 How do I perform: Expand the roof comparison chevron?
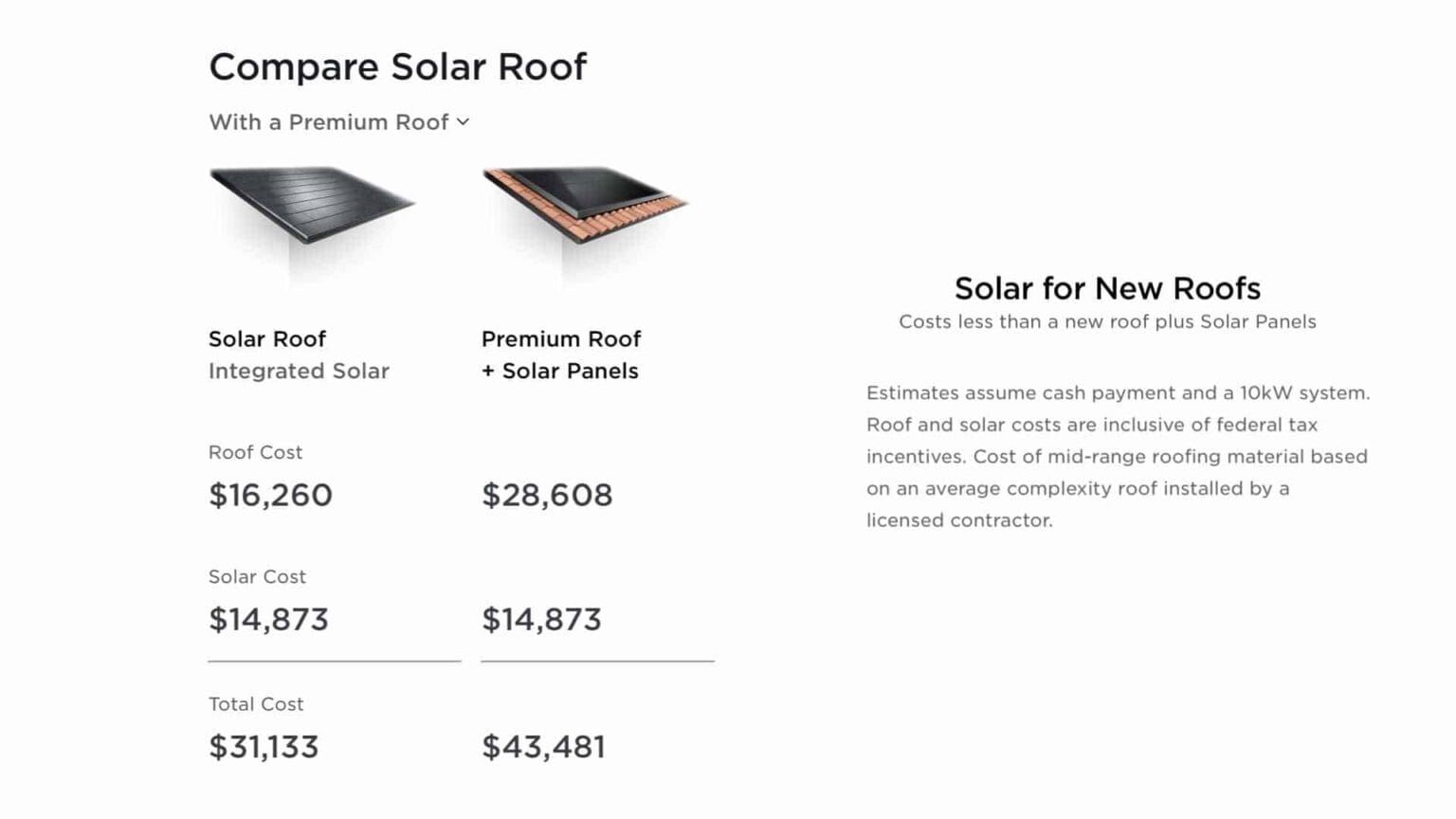[x=463, y=121]
